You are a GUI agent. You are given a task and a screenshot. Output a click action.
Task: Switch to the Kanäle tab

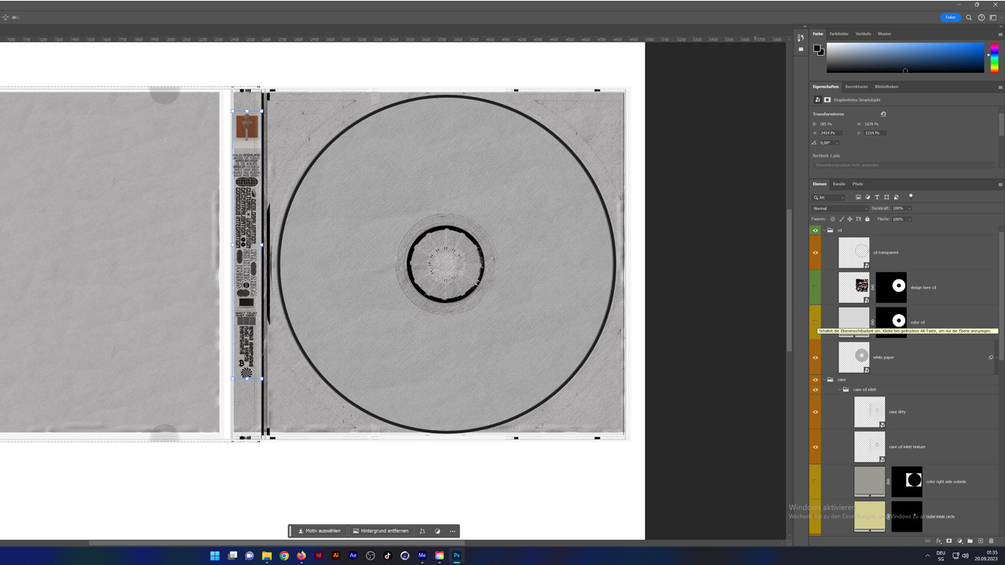(x=839, y=184)
